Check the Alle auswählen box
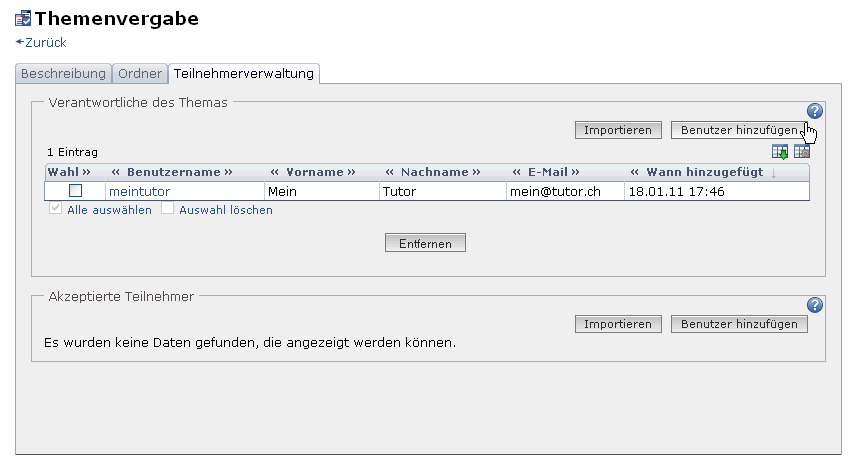Screen dimensions: 856x471 [56, 210]
